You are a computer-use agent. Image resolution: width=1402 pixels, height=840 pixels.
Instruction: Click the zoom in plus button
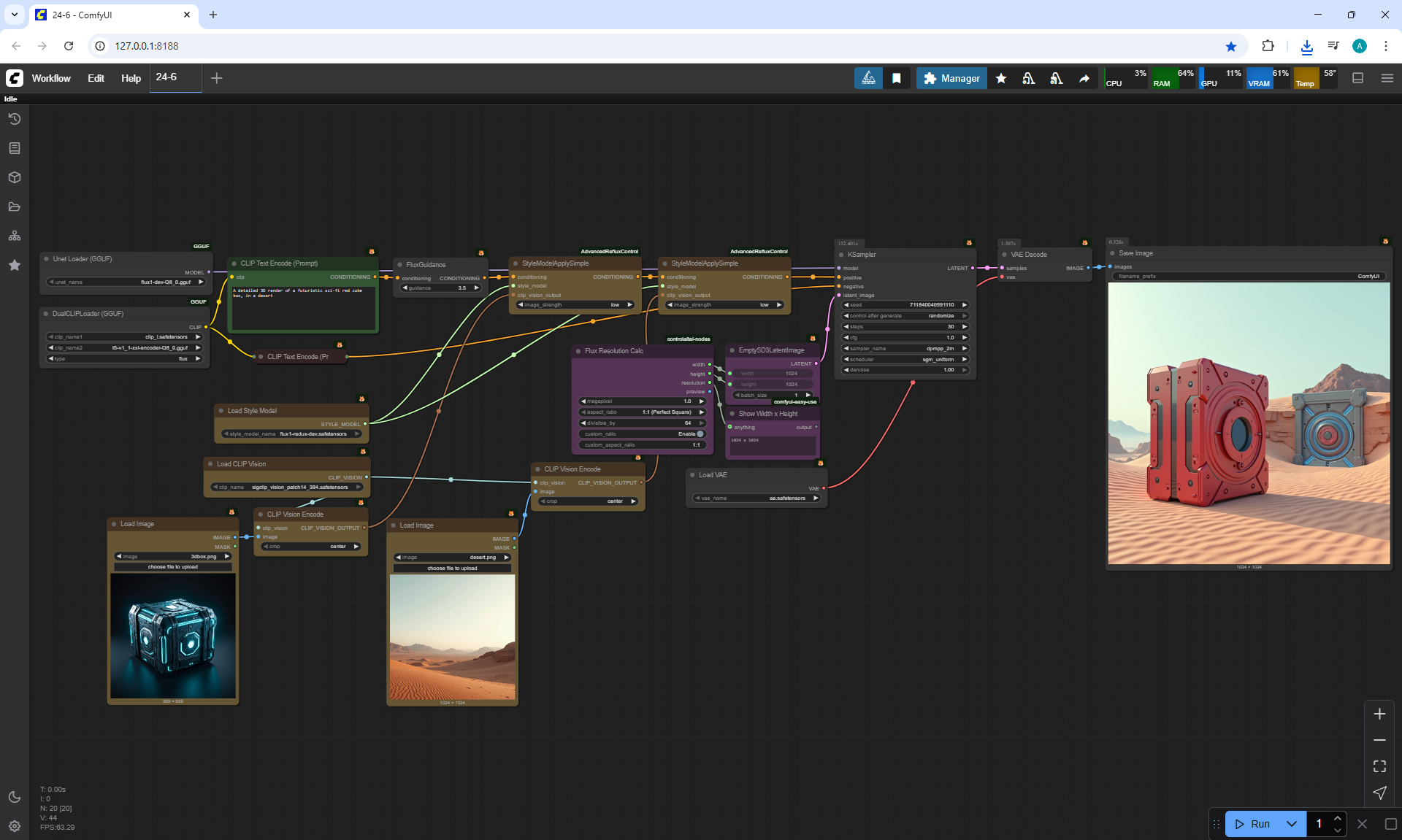pos(1379,714)
